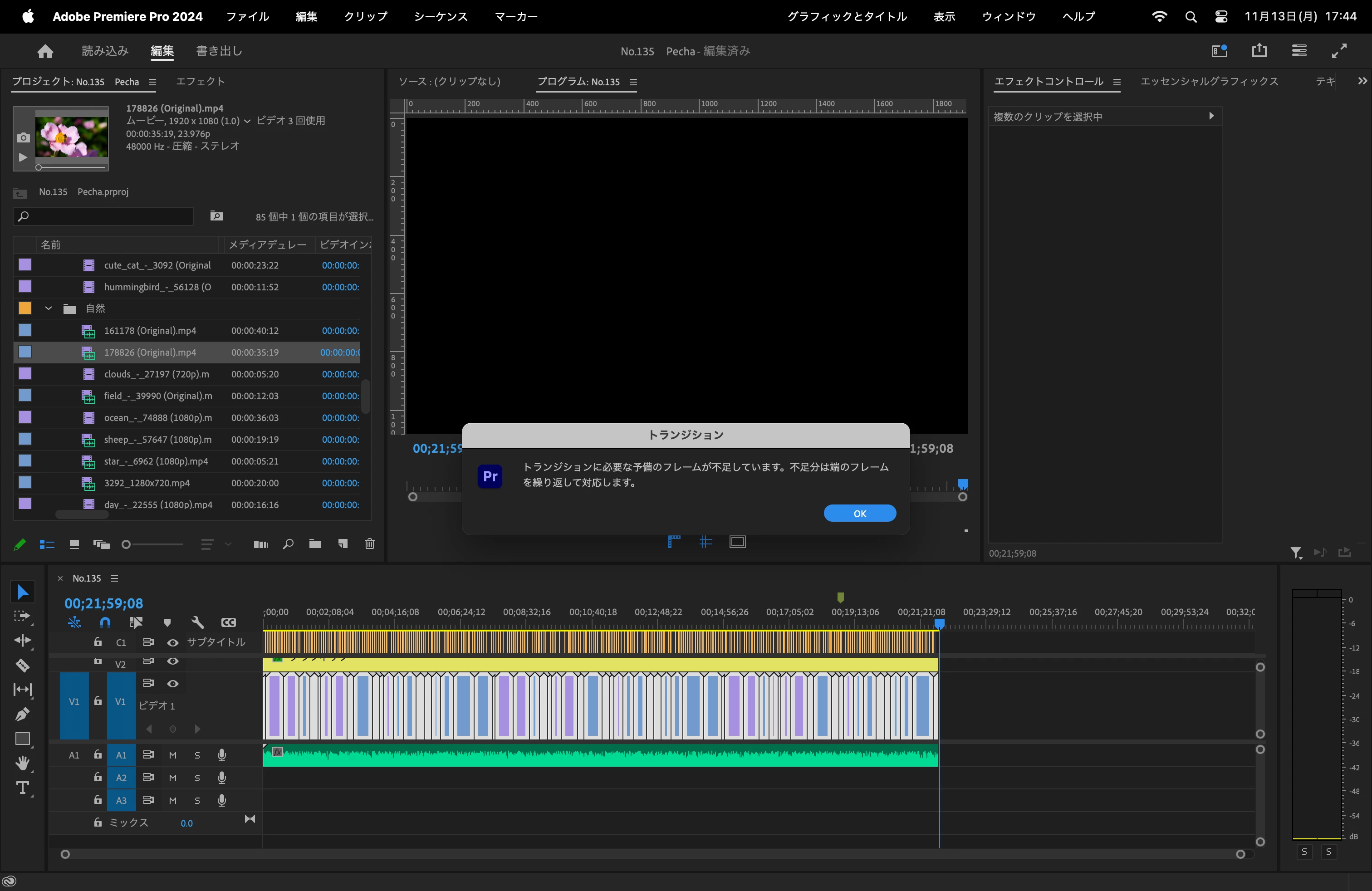Click the project panel search field
1372x891 pixels.
coord(104,216)
